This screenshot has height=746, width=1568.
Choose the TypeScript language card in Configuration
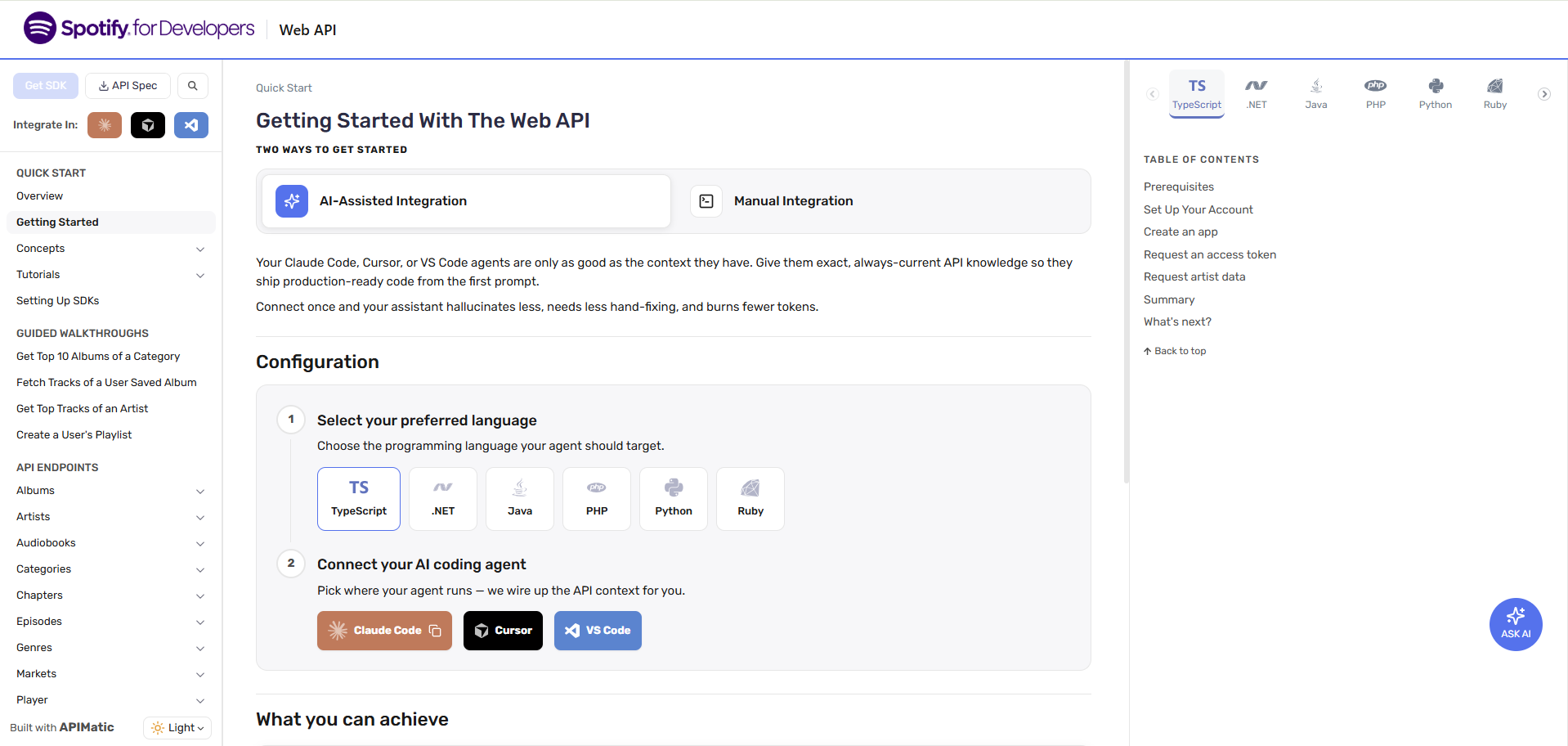[x=359, y=499]
